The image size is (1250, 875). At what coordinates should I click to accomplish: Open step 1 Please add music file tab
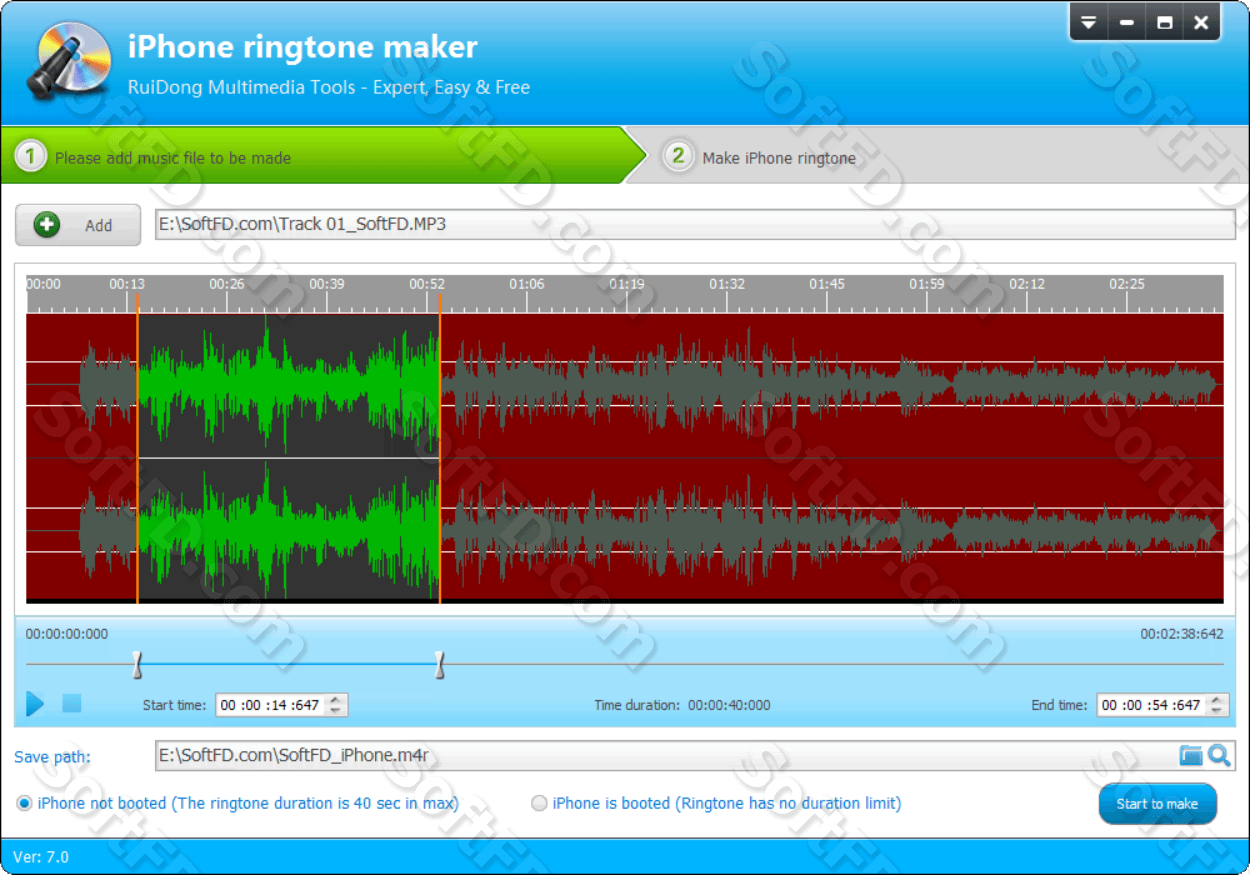tap(322, 157)
